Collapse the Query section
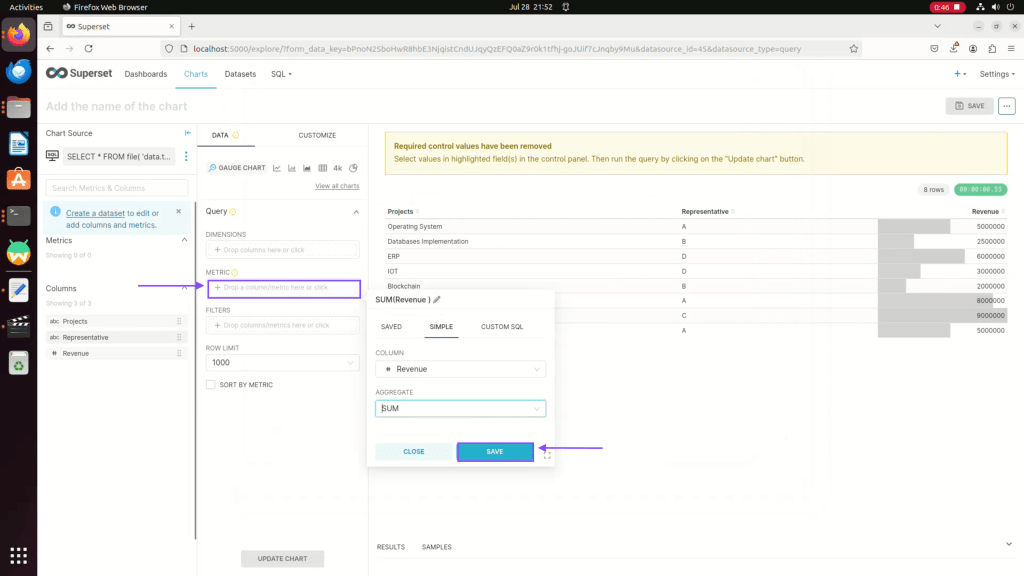 point(356,212)
